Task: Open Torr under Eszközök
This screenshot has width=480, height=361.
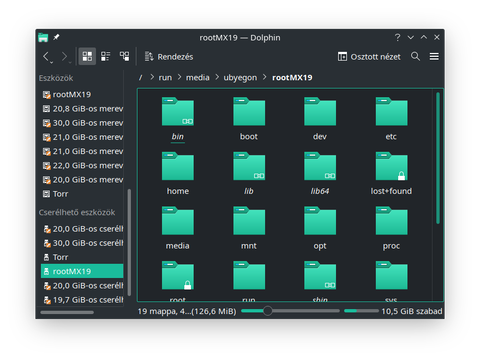Action: 82,194
